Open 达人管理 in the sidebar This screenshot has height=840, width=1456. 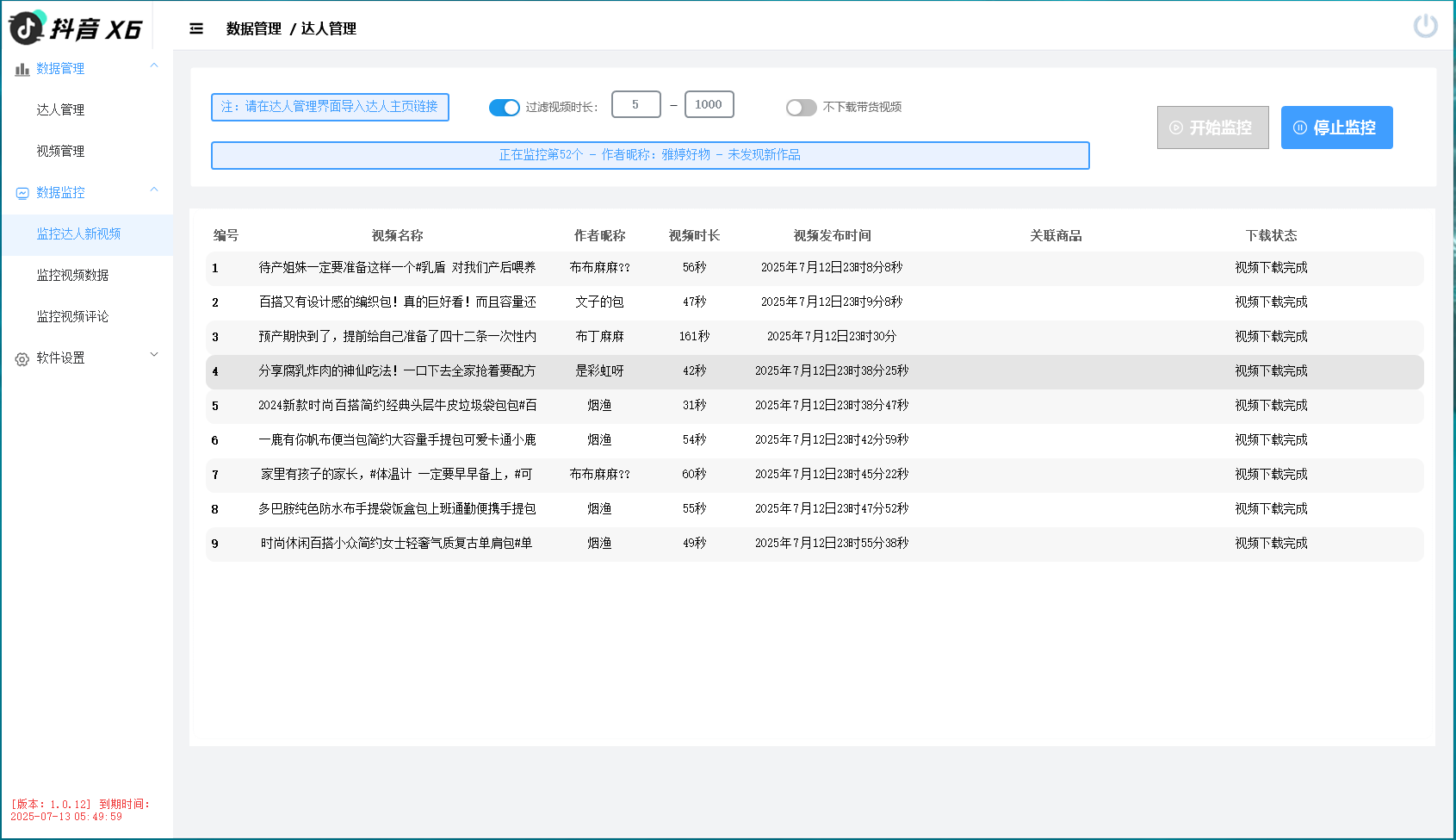click(60, 109)
